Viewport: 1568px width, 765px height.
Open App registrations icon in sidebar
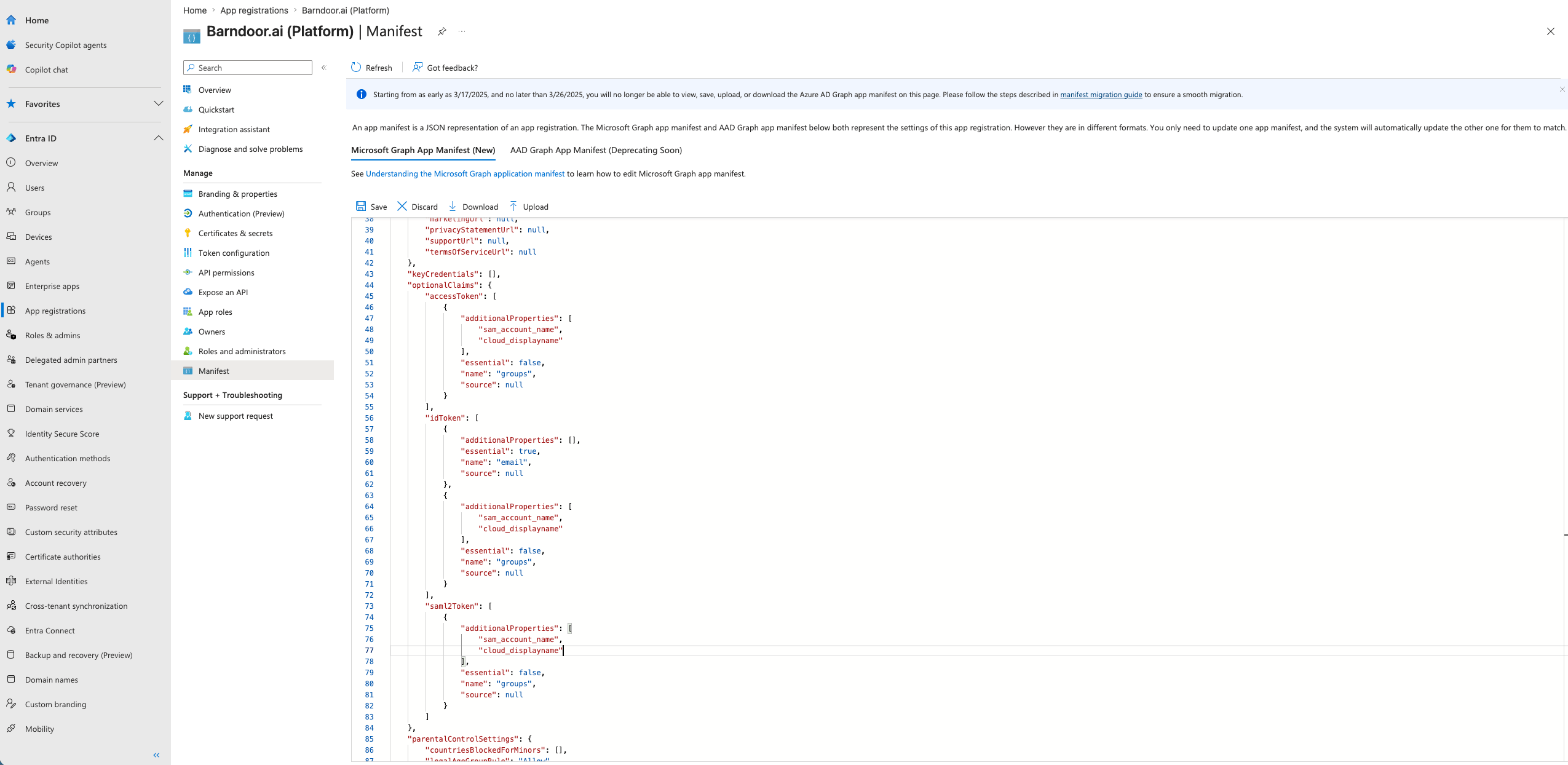tap(11, 310)
